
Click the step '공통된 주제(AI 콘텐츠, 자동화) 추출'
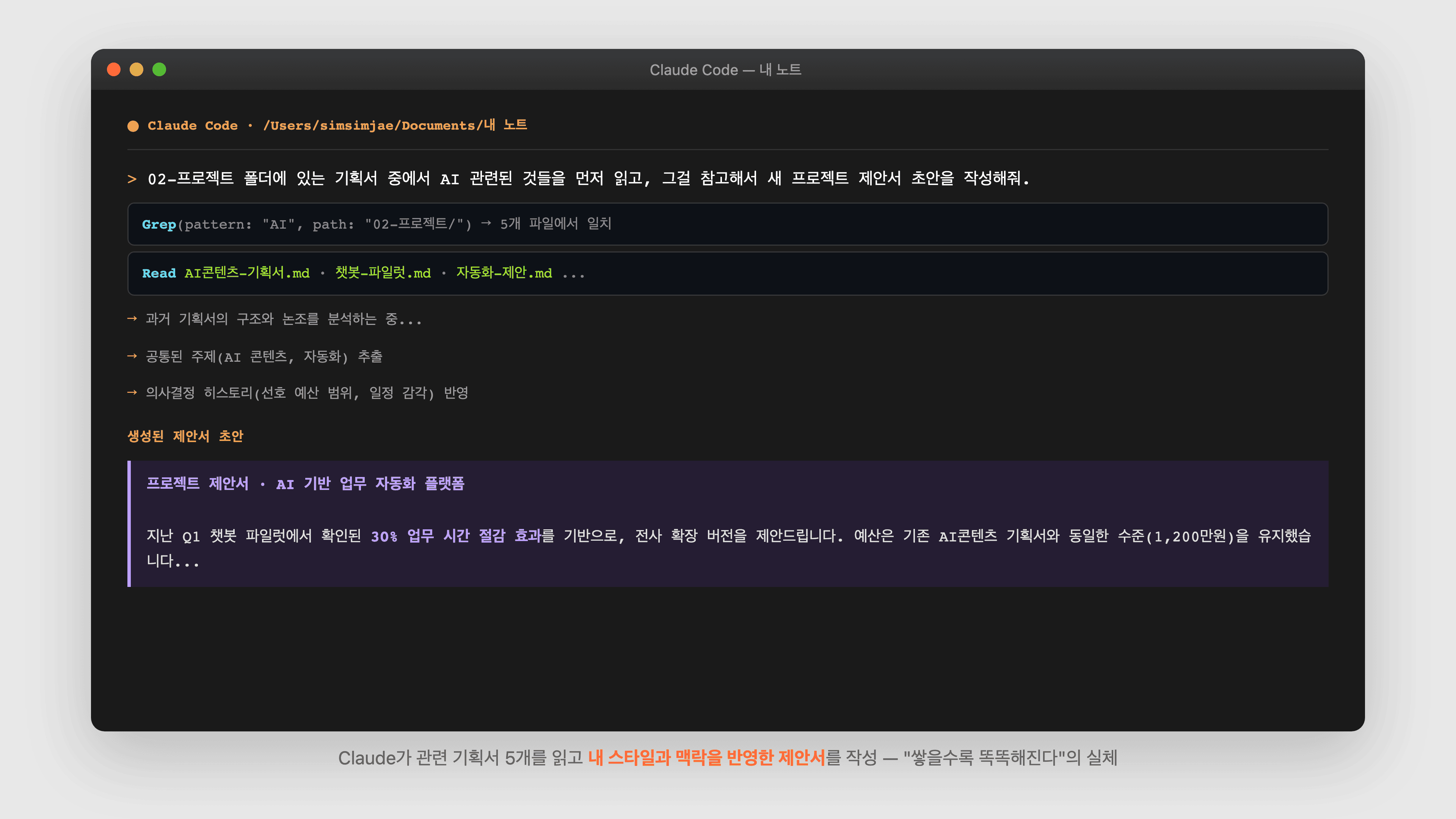point(264,357)
